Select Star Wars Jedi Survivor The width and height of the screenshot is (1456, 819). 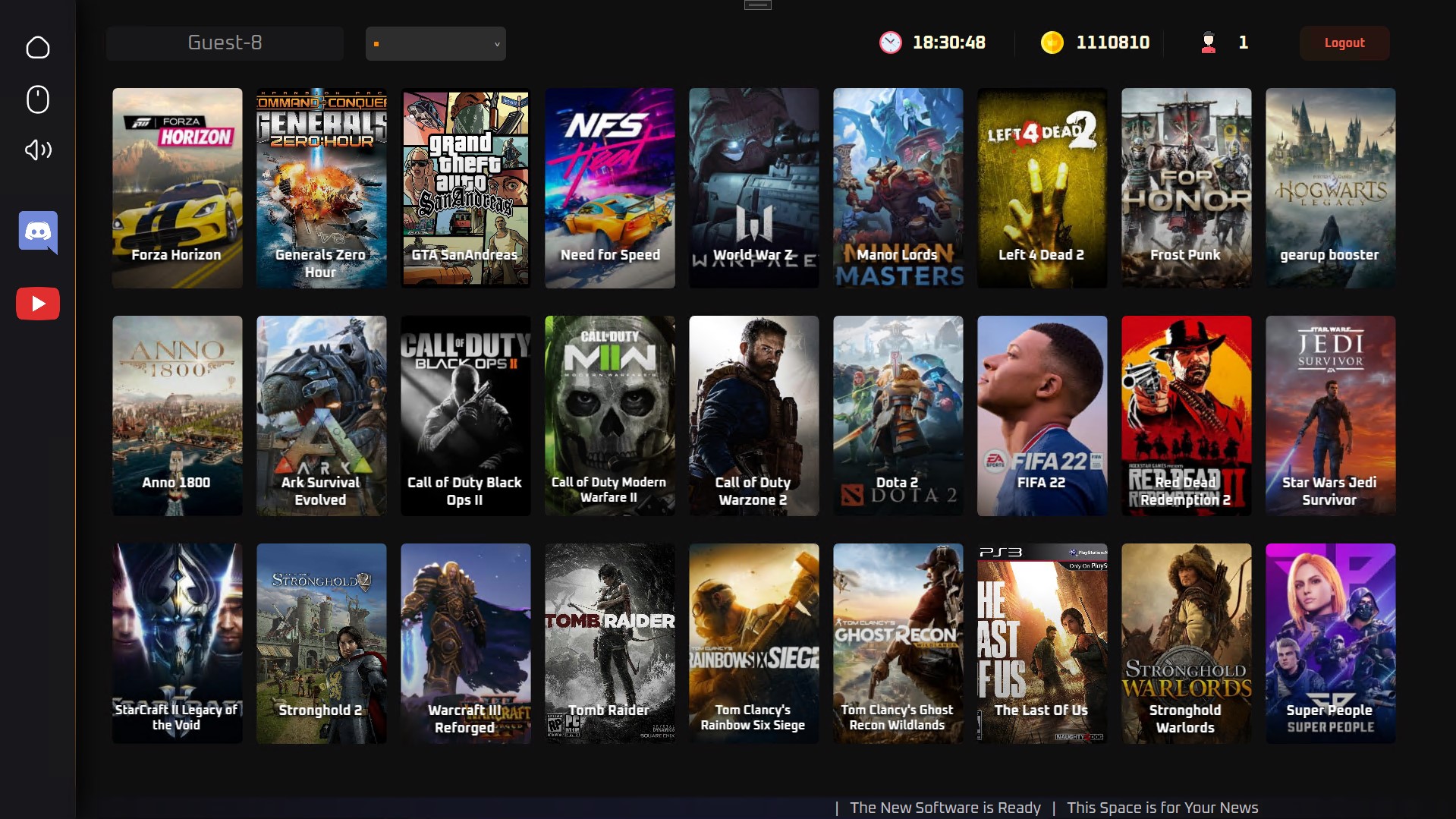[1331, 416]
